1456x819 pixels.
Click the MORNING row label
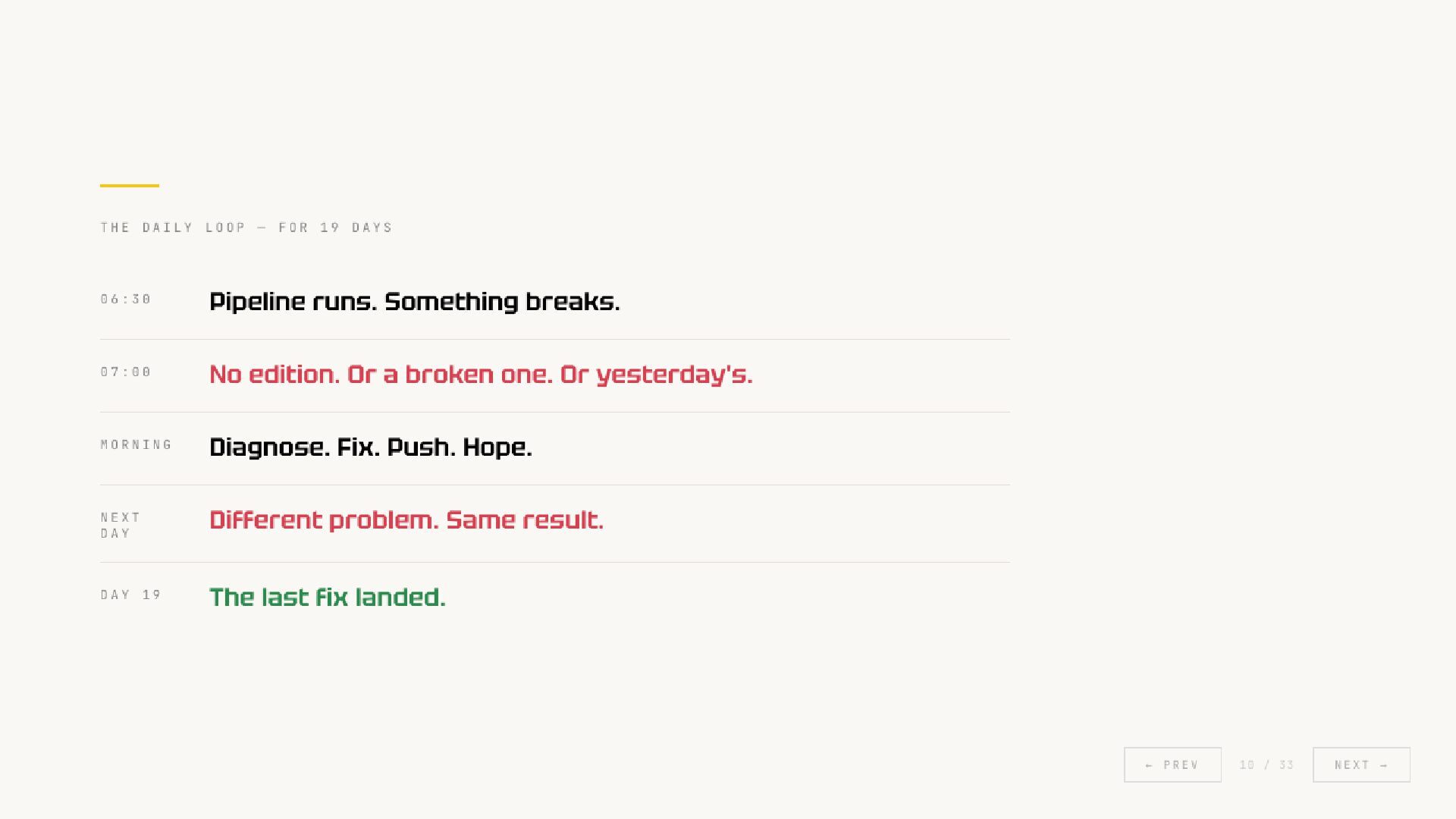click(136, 444)
